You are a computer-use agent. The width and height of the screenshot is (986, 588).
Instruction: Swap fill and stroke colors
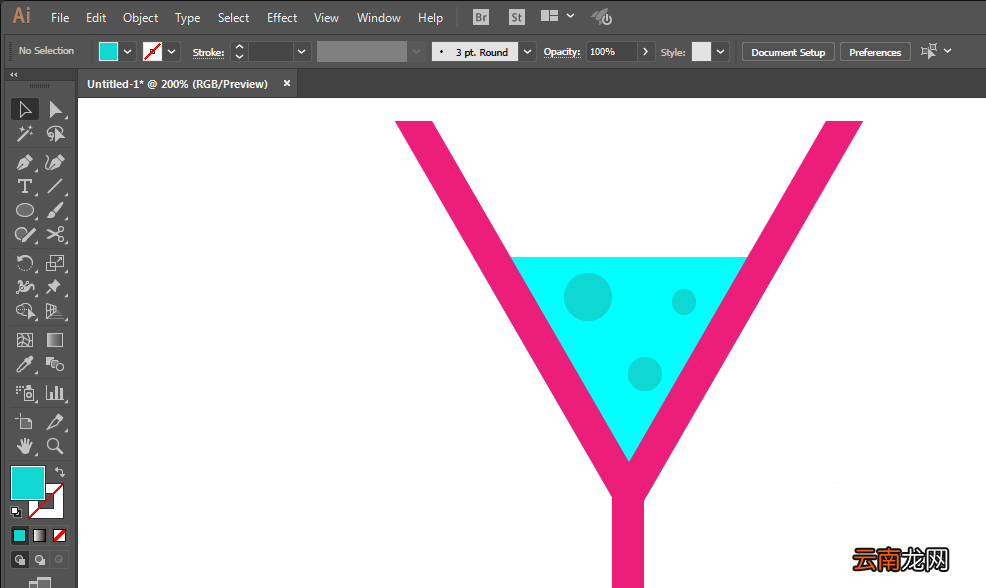(x=60, y=472)
